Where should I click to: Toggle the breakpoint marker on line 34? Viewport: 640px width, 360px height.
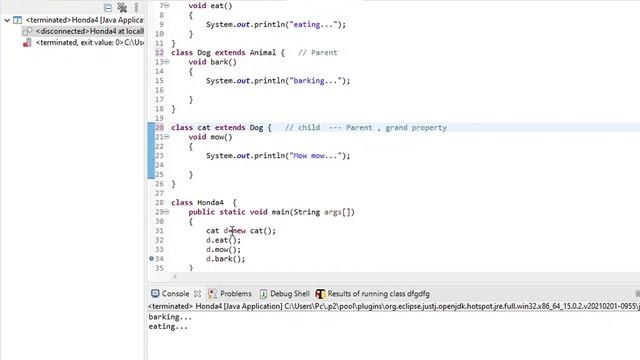click(151, 258)
